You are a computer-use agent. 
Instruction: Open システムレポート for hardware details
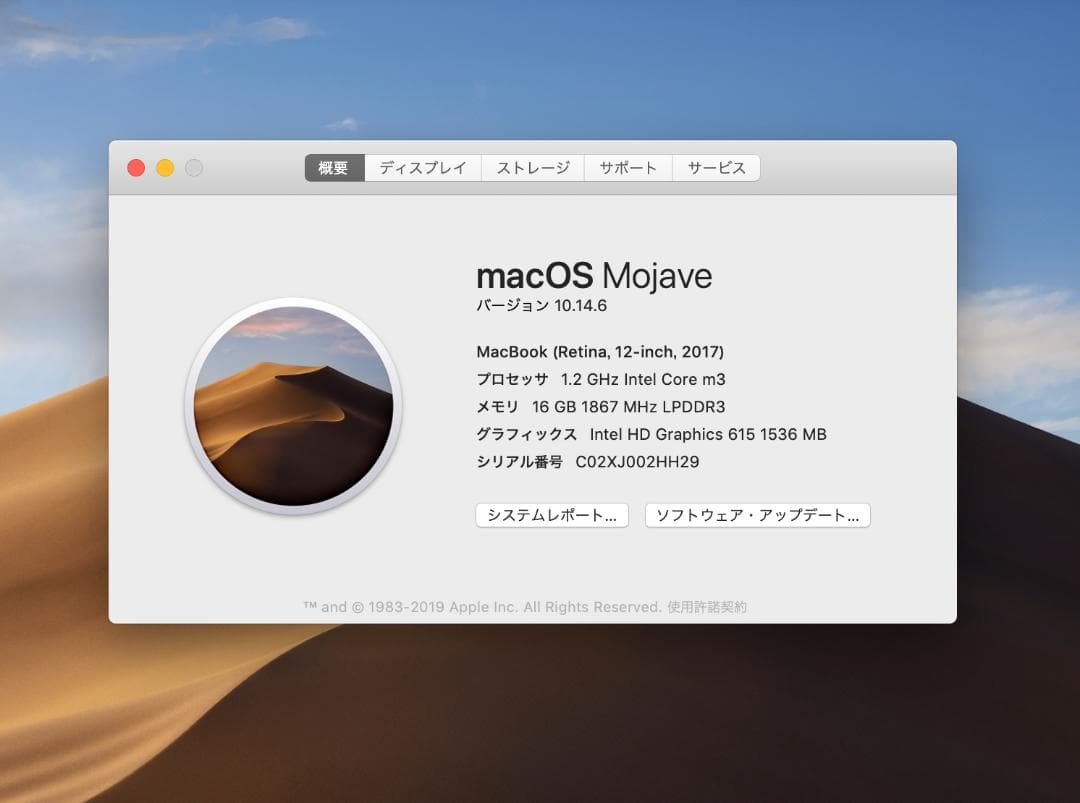(551, 515)
